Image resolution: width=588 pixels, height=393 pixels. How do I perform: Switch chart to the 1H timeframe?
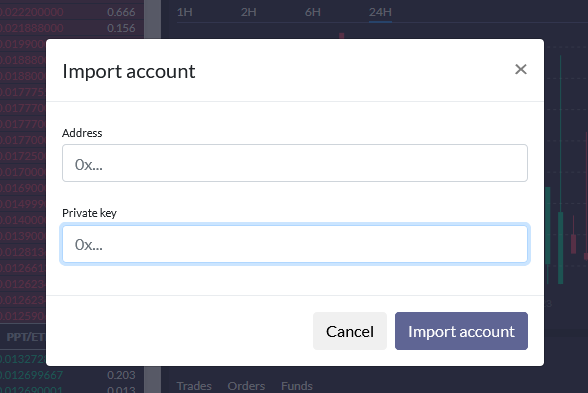pos(184,12)
